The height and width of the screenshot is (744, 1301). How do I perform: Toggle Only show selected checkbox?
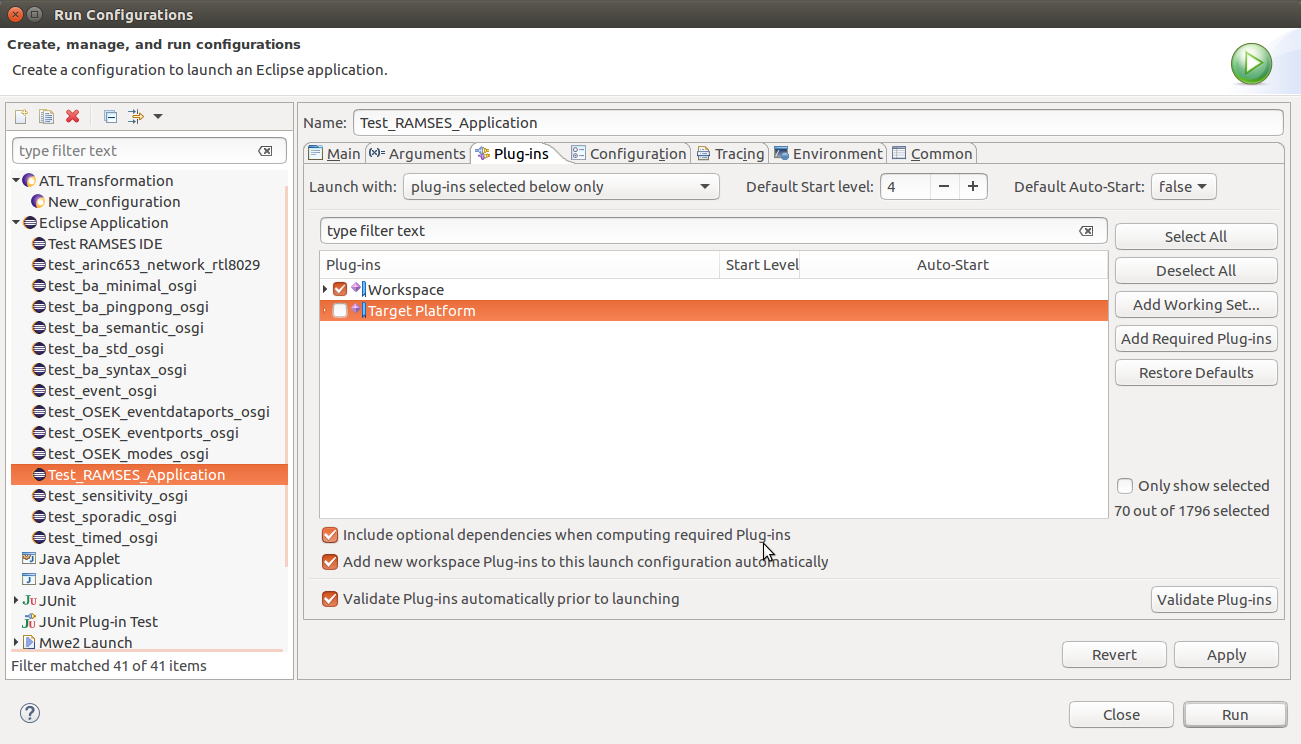(x=1125, y=486)
